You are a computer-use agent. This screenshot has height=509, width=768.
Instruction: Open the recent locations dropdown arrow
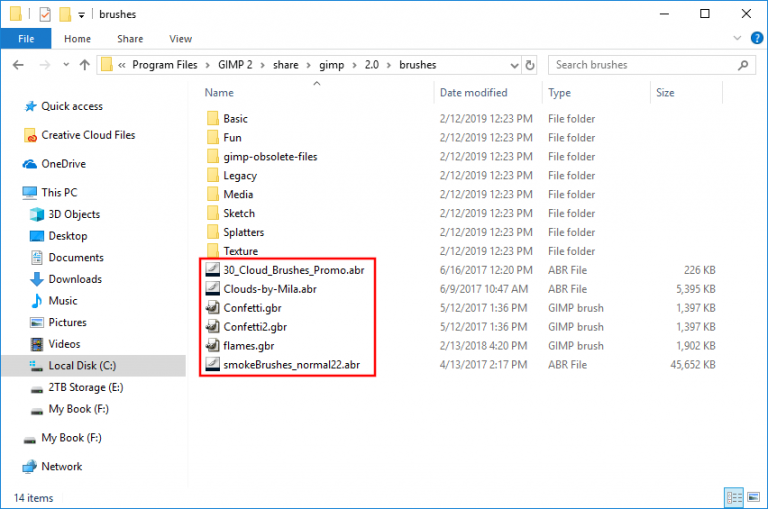click(66, 65)
